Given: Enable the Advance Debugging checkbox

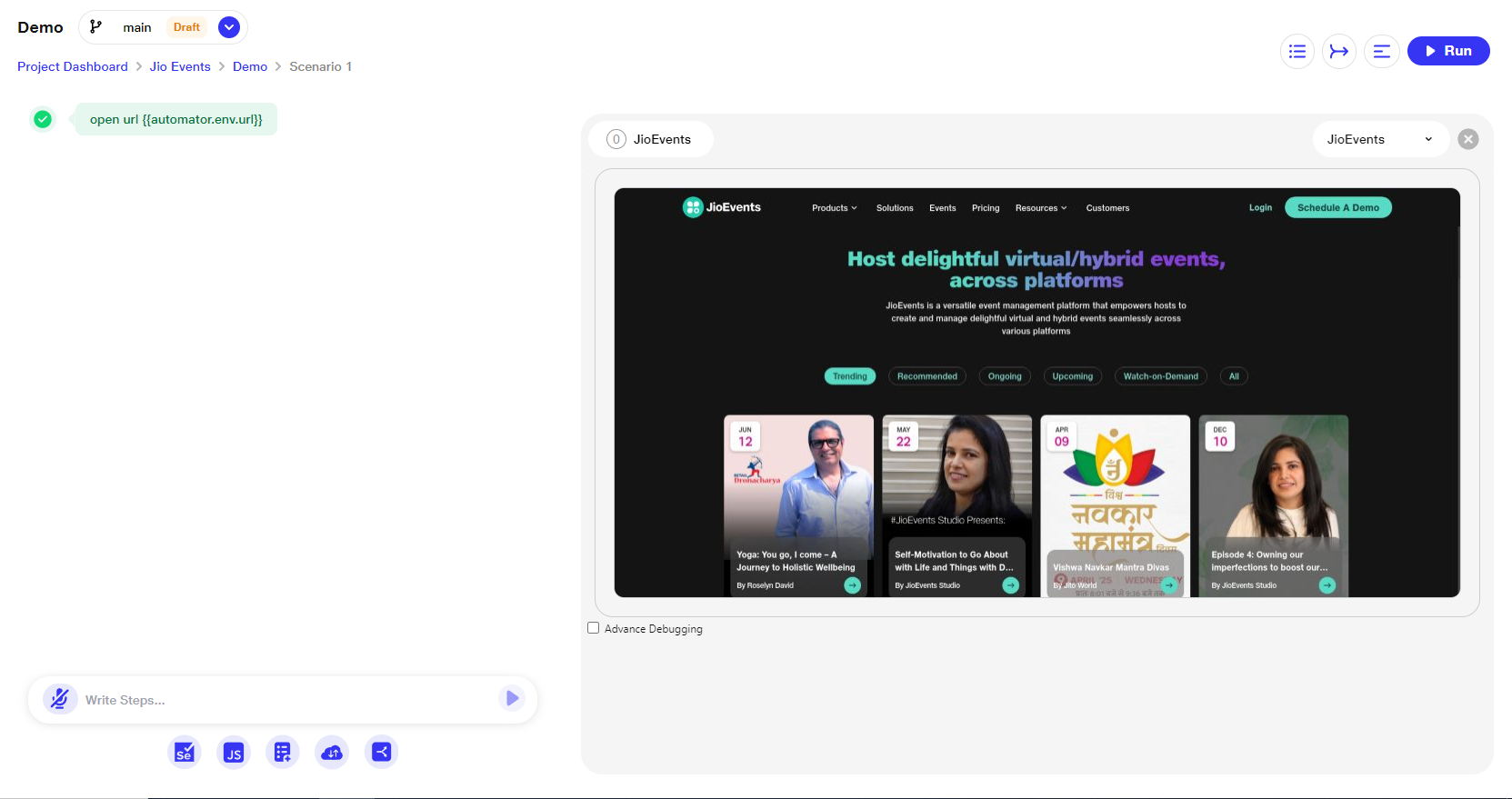Looking at the screenshot, I should pos(594,628).
